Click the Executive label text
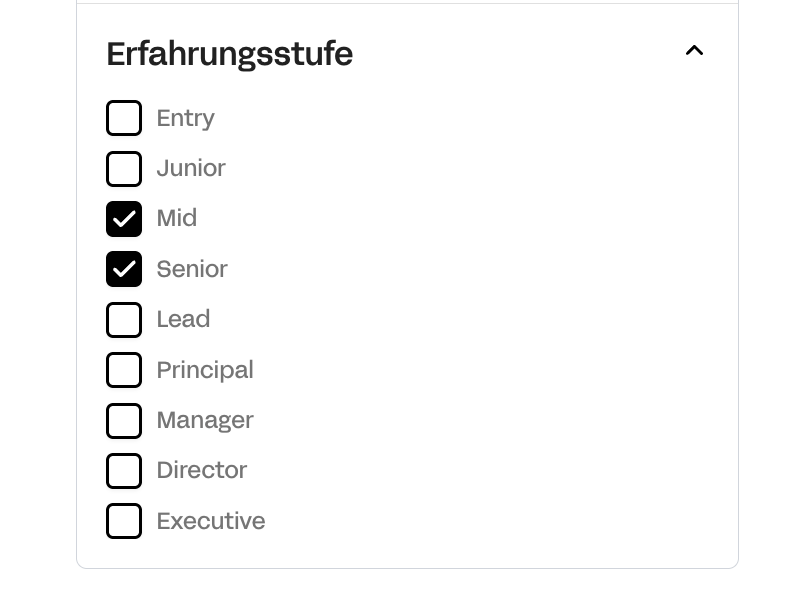Image resolution: width=796 pixels, height=612 pixels. [211, 521]
